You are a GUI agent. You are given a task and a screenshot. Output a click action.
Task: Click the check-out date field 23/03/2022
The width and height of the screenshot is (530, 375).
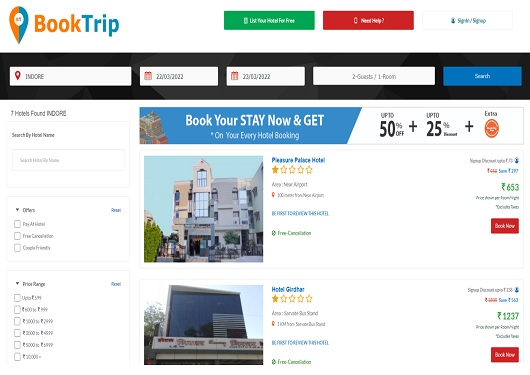(266, 76)
